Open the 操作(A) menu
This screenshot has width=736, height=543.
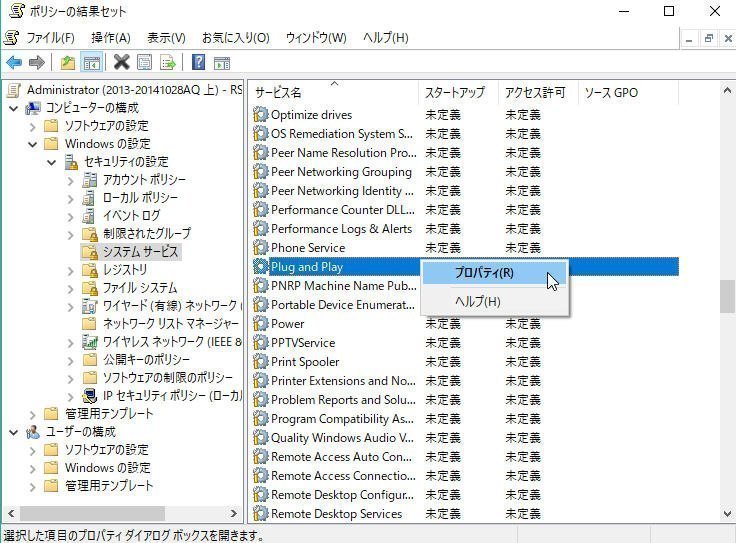point(111,38)
